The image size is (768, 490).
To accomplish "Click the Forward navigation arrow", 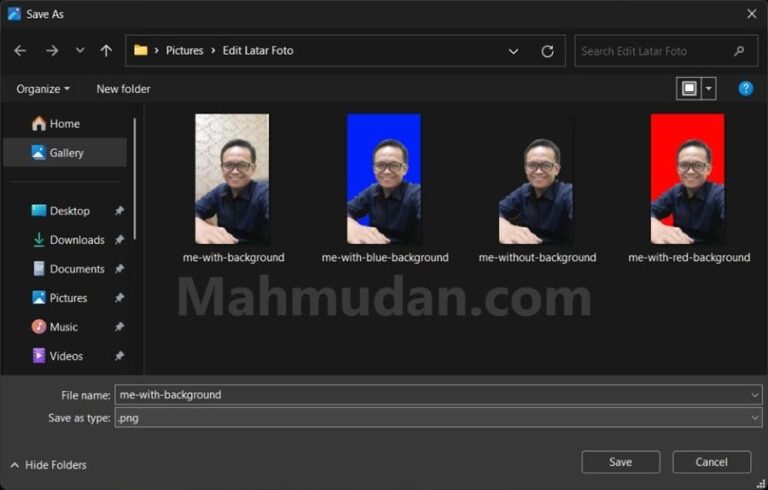I will point(52,51).
